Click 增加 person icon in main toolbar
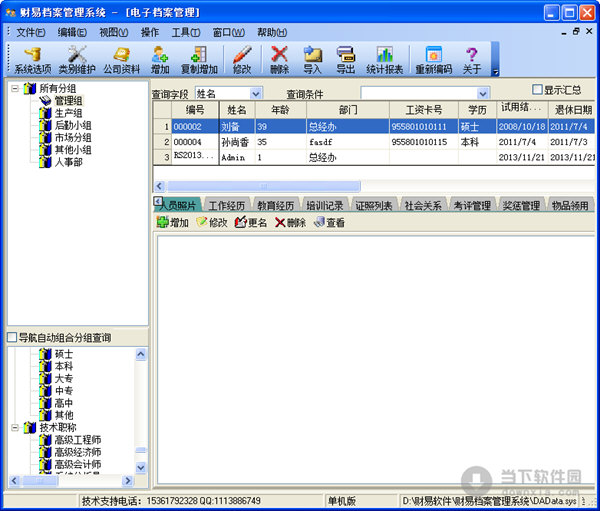The width and height of the screenshot is (600, 511). click(x=160, y=60)
